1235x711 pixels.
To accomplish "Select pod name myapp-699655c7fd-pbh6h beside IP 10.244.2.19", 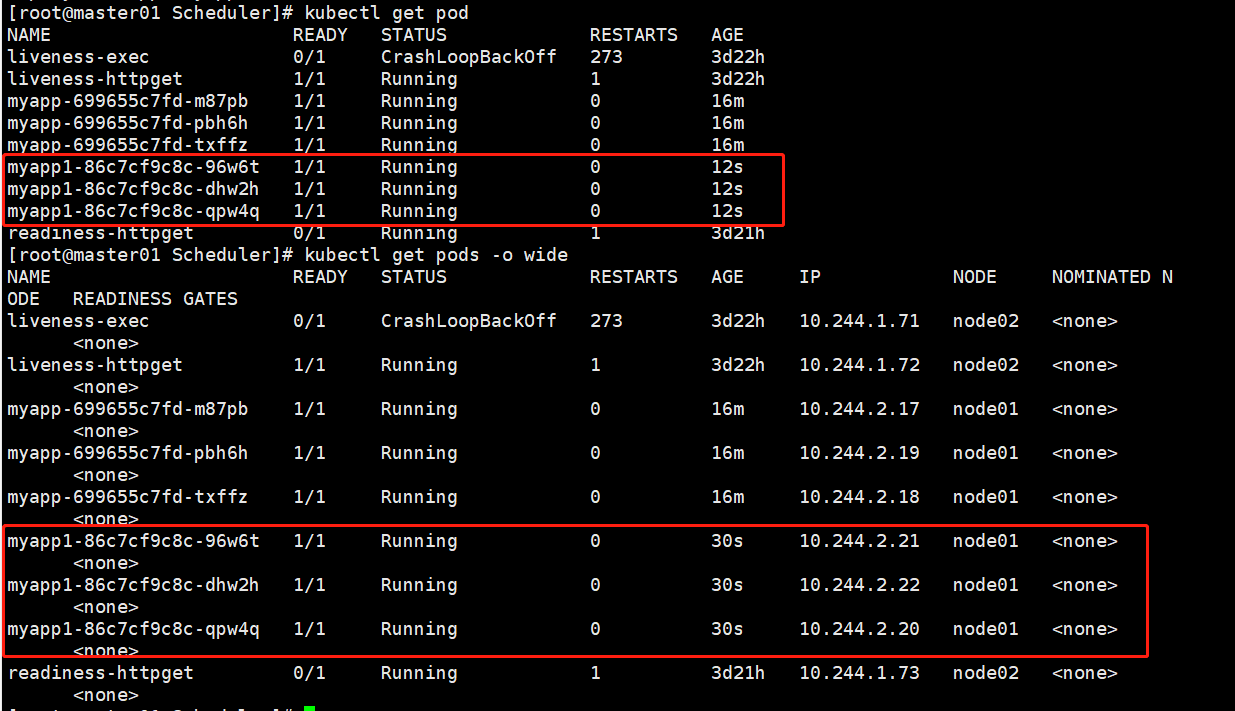I will (127, 453).
